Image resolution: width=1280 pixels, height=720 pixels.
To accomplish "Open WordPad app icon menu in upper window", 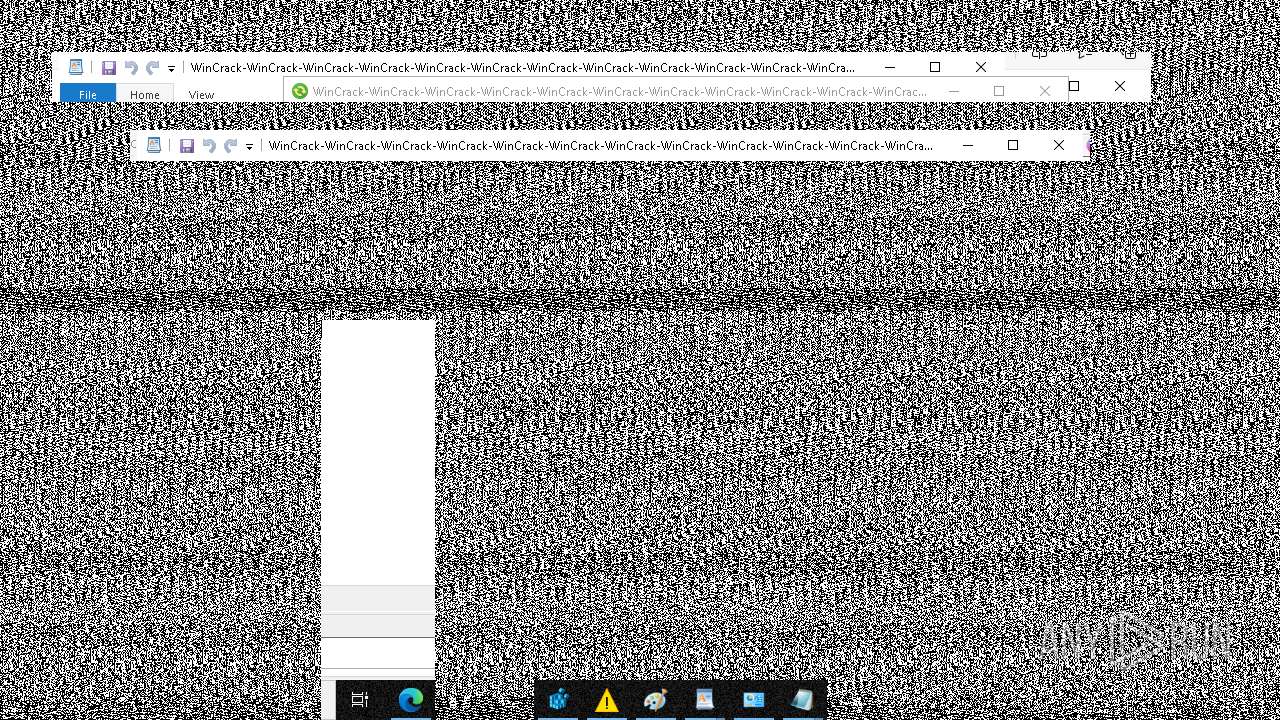I will click(x=75, y=67).
